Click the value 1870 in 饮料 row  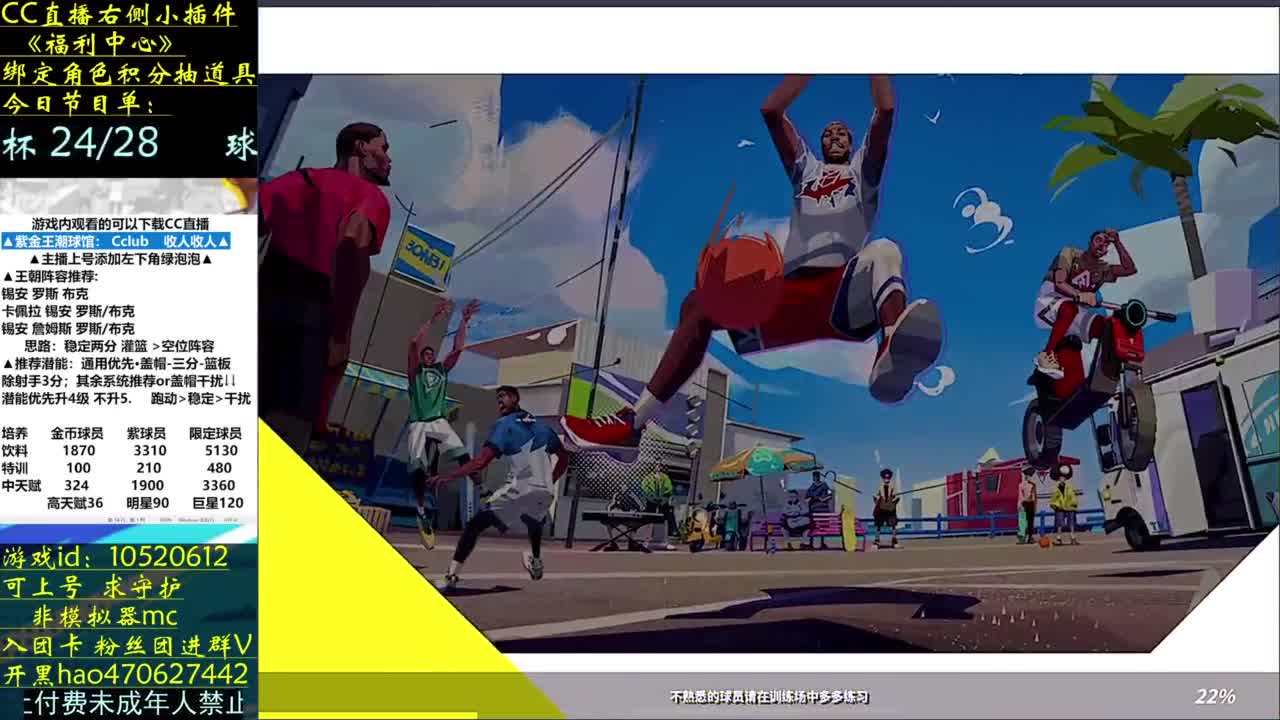coord(78,450)
